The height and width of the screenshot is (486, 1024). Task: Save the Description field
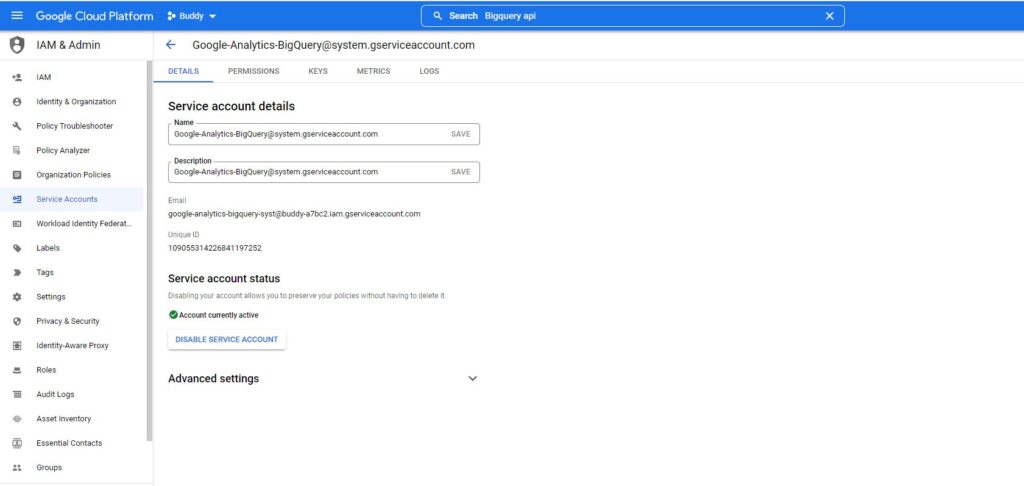(460, 172)
